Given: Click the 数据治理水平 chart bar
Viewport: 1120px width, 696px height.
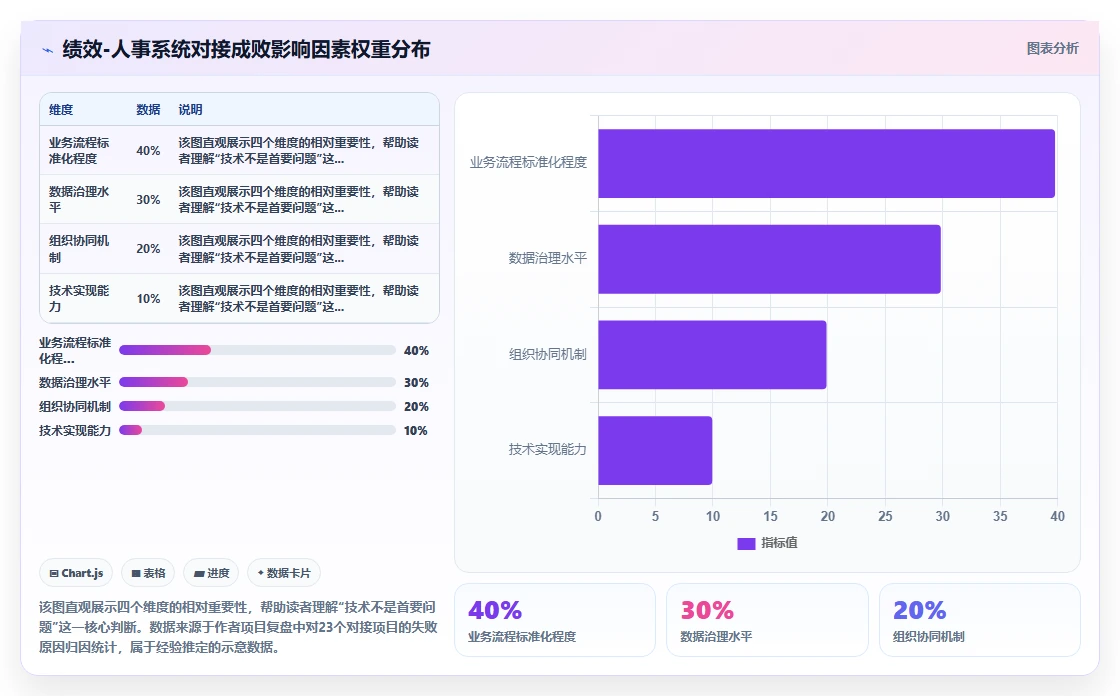Looking at the screenshot, I should click(x=769, y=259).
